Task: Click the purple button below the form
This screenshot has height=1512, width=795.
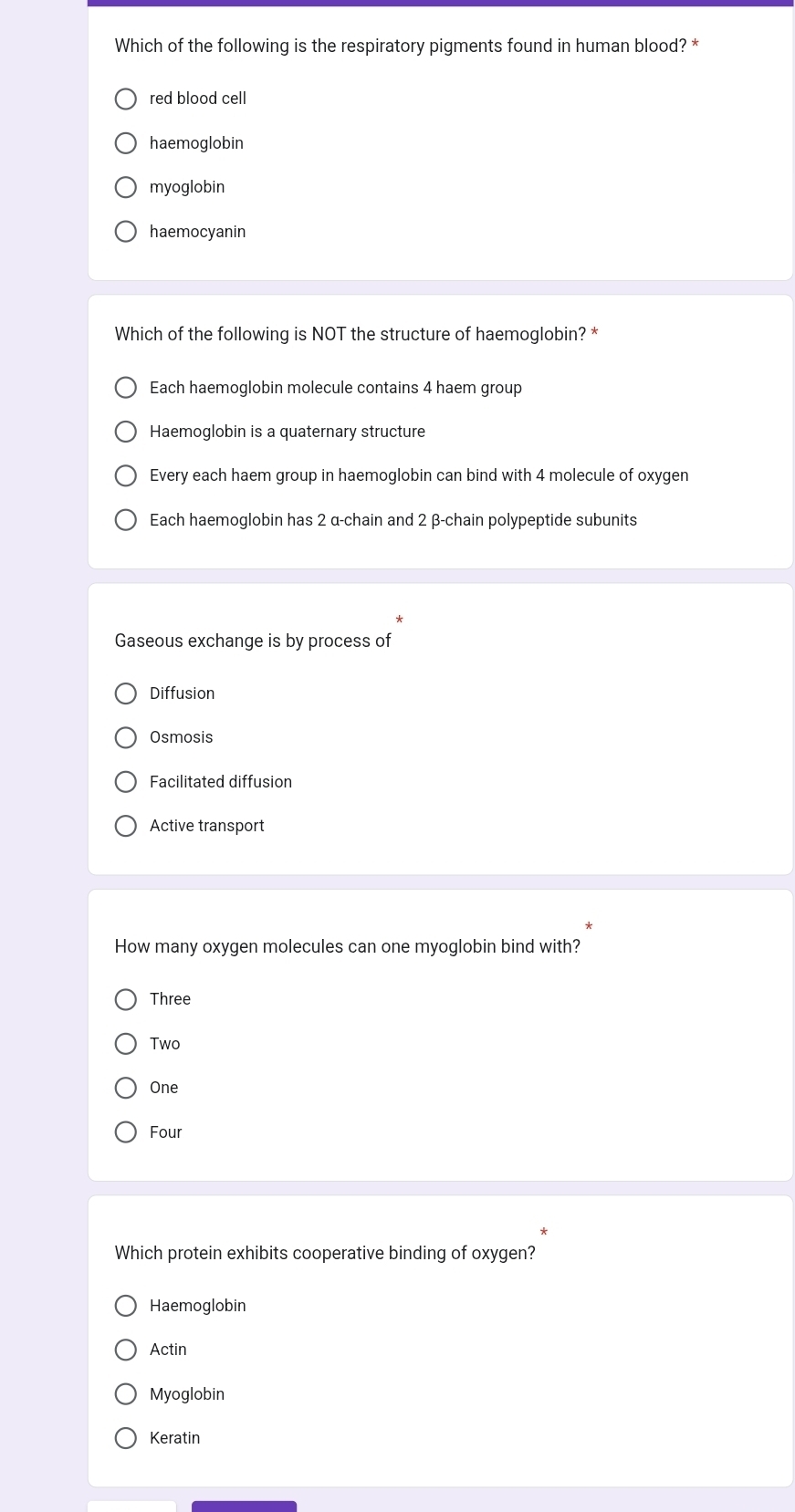Action: pyautogui.click(x=244, y=1507)
